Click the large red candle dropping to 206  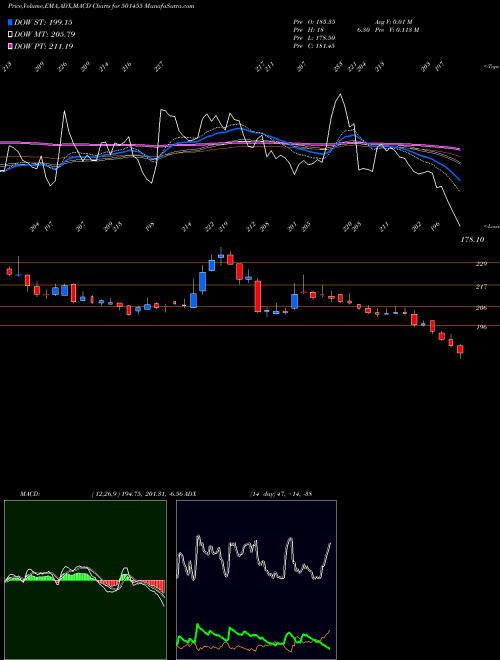(258, 296)
